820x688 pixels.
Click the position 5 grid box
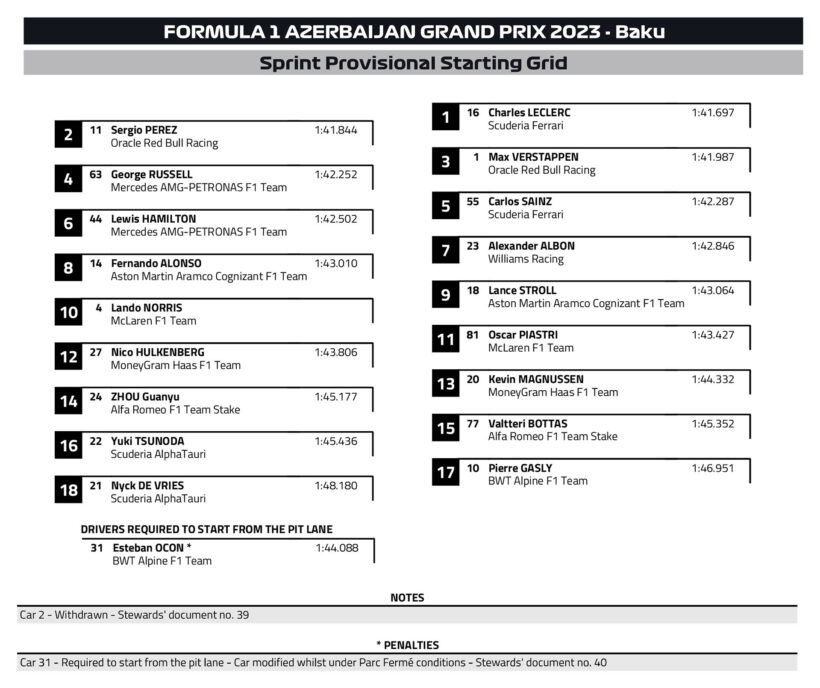pyautogui.click(x=446, y=207)
